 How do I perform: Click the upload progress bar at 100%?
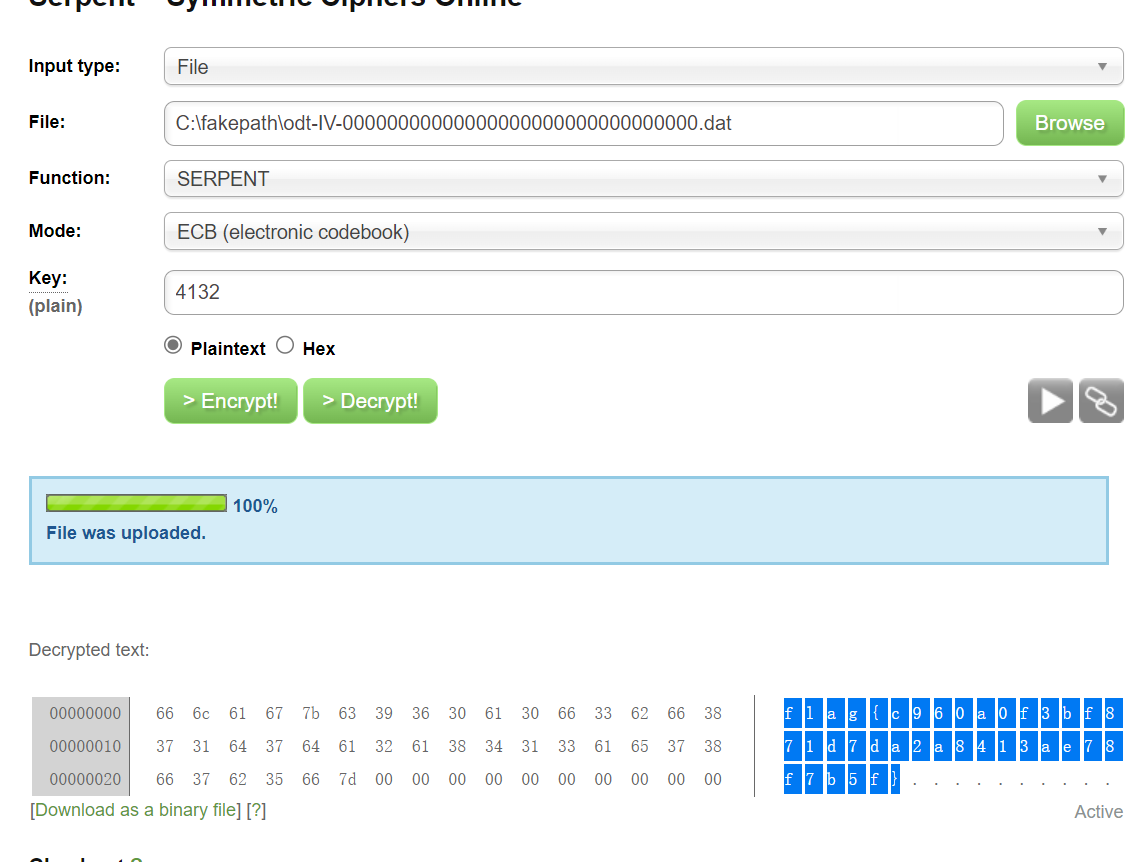(136, 503)
